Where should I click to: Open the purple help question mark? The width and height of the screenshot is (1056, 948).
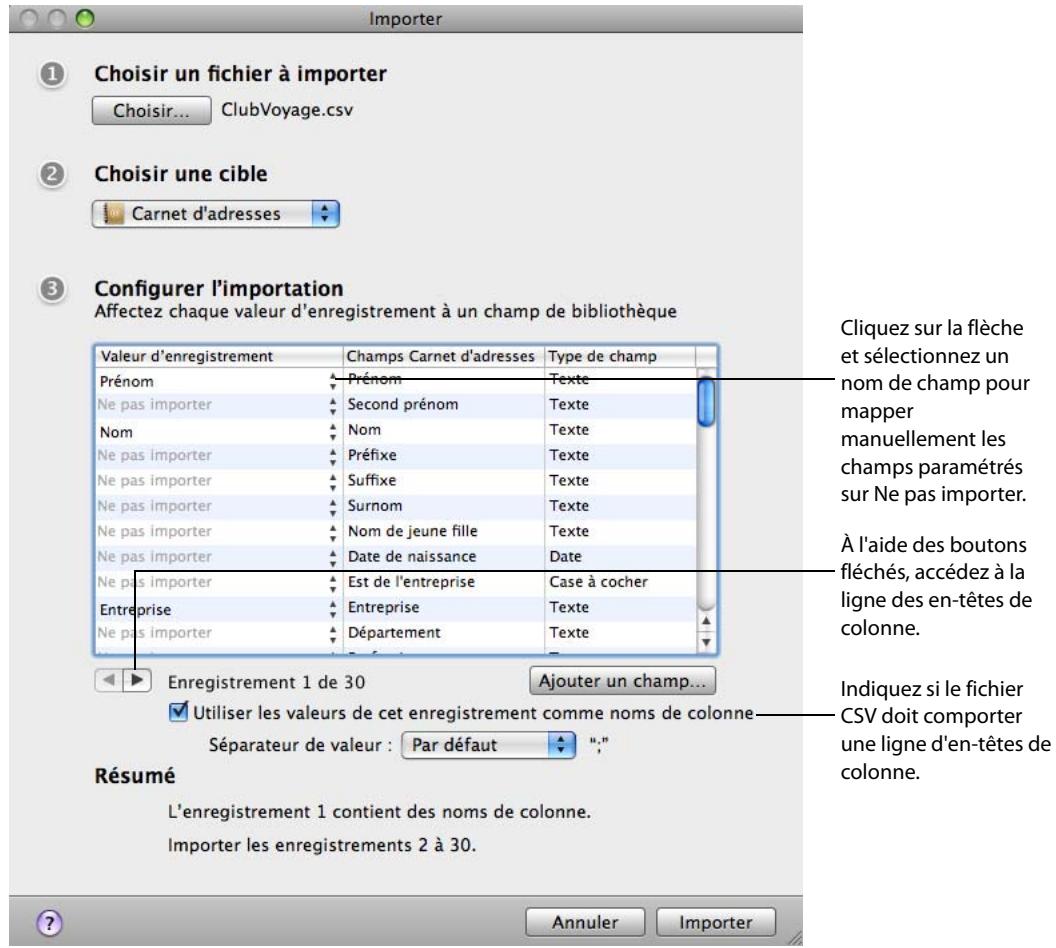[49, 922]
